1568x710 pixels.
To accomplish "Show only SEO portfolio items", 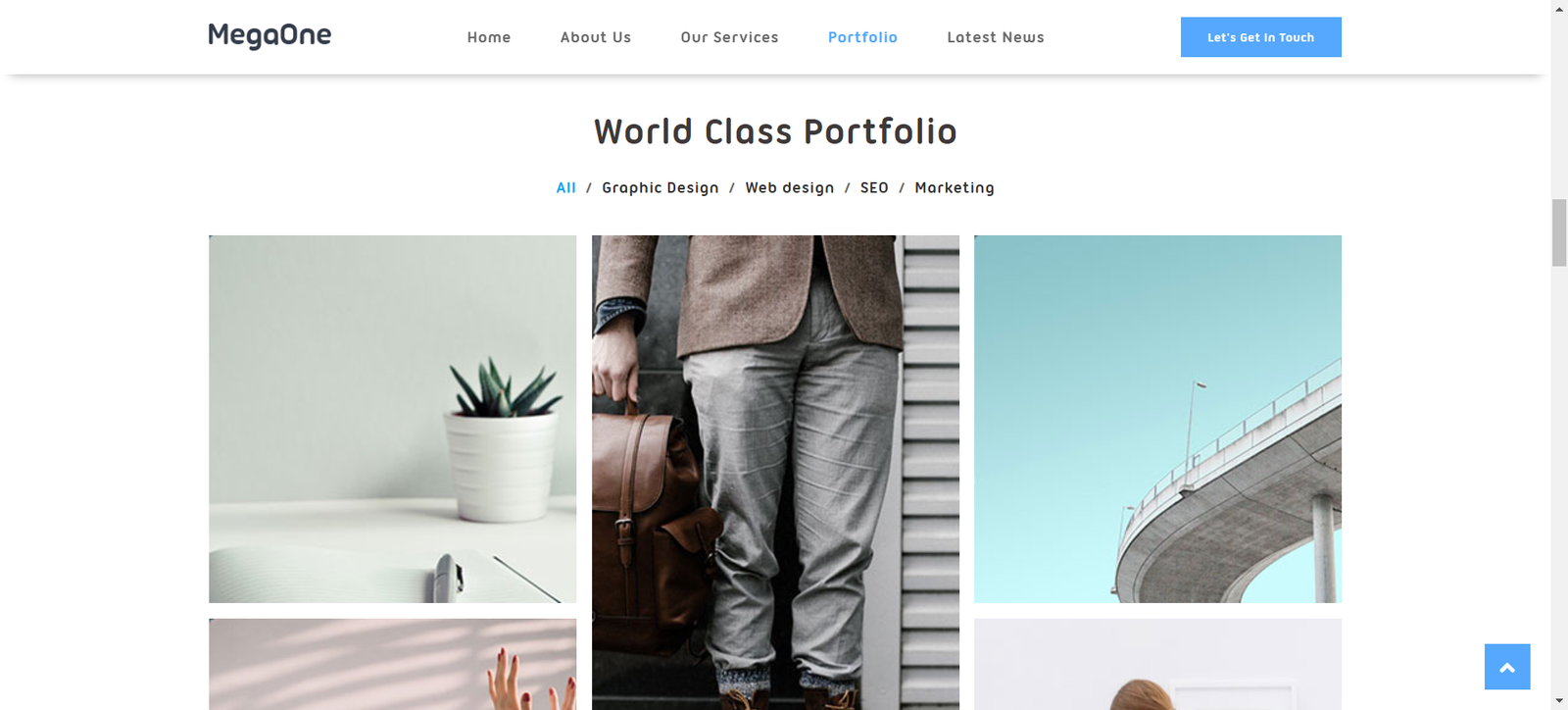I will coord(874,187).
